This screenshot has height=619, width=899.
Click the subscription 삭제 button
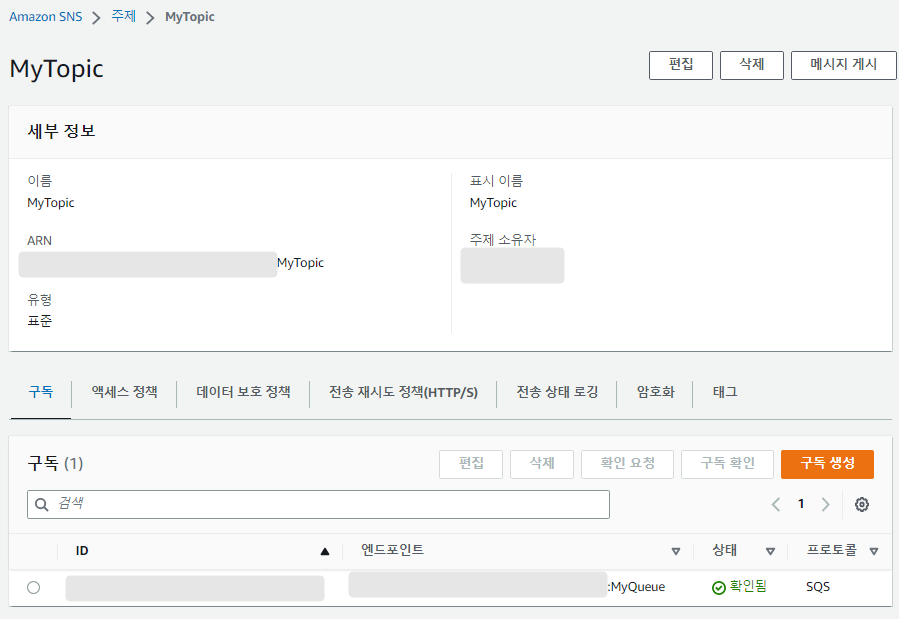(542, 464)
